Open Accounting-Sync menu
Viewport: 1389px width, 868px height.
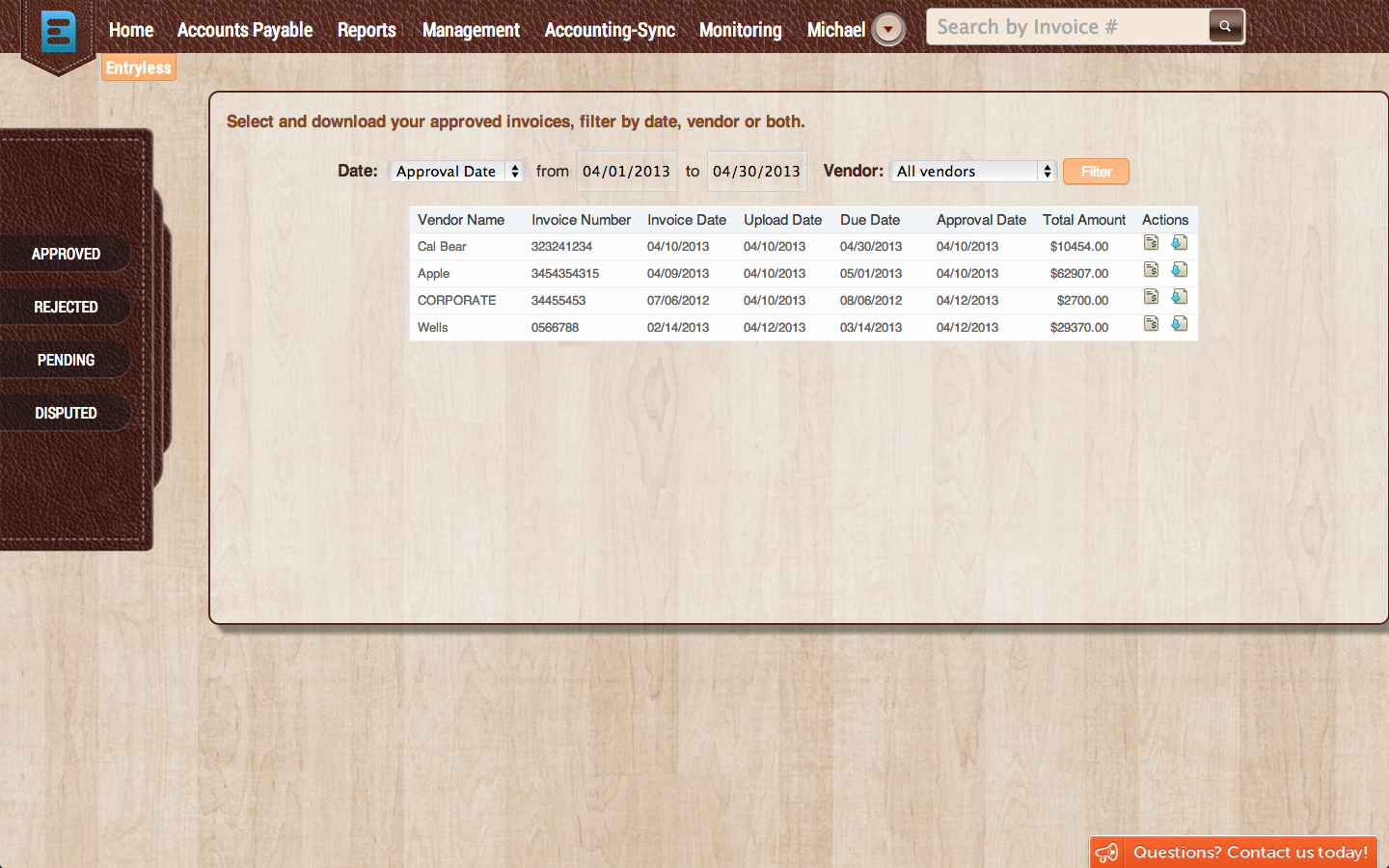pyautogui.click(x=610, y=30)
